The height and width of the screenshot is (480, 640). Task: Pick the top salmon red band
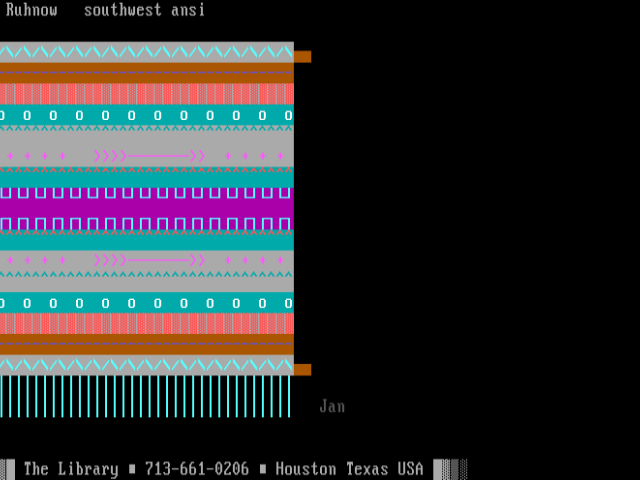(146, 94)
